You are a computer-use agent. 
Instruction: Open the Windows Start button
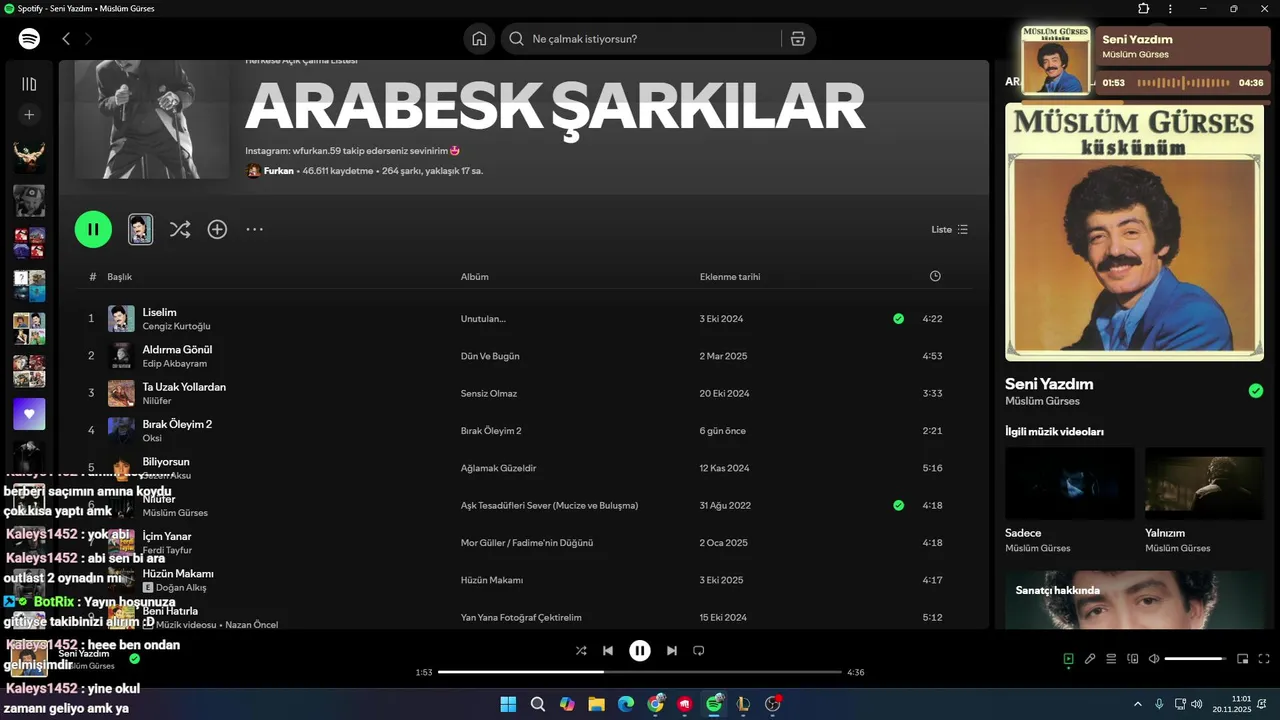(508, 704)
